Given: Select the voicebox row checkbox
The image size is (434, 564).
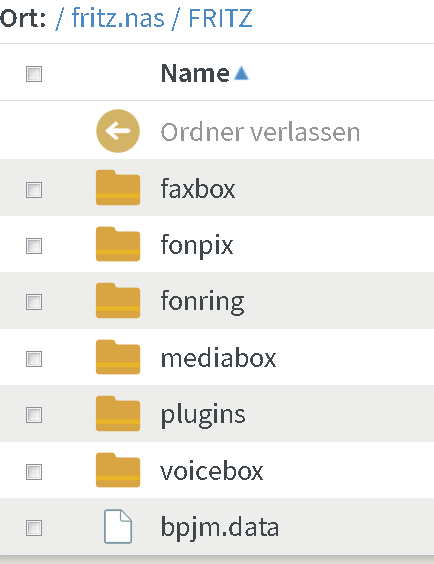Looking at the screenshot, I should pyautogui.click(x=34, y=472).
